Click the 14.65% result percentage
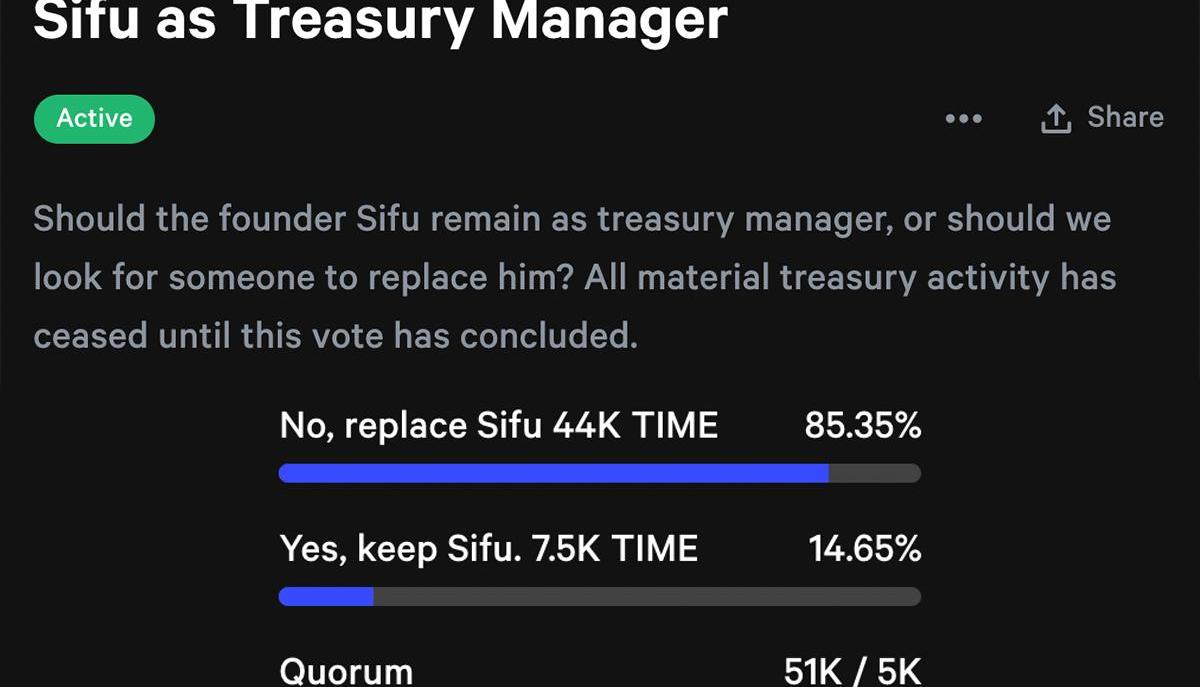Screen dimensions: 1200x687 (x=864, y=548)
